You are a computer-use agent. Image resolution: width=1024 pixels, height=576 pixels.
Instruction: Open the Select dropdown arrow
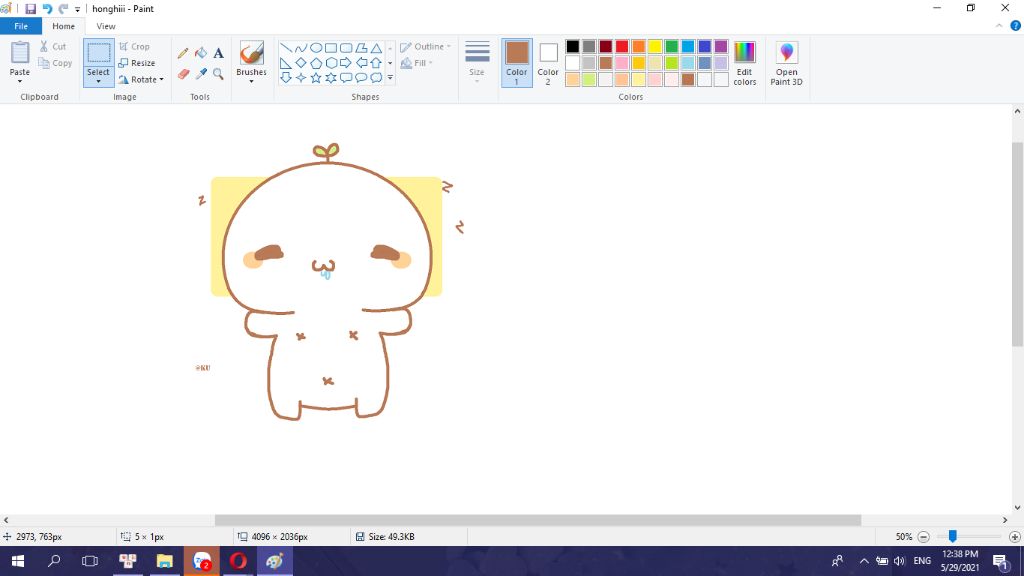coord(99,81)
